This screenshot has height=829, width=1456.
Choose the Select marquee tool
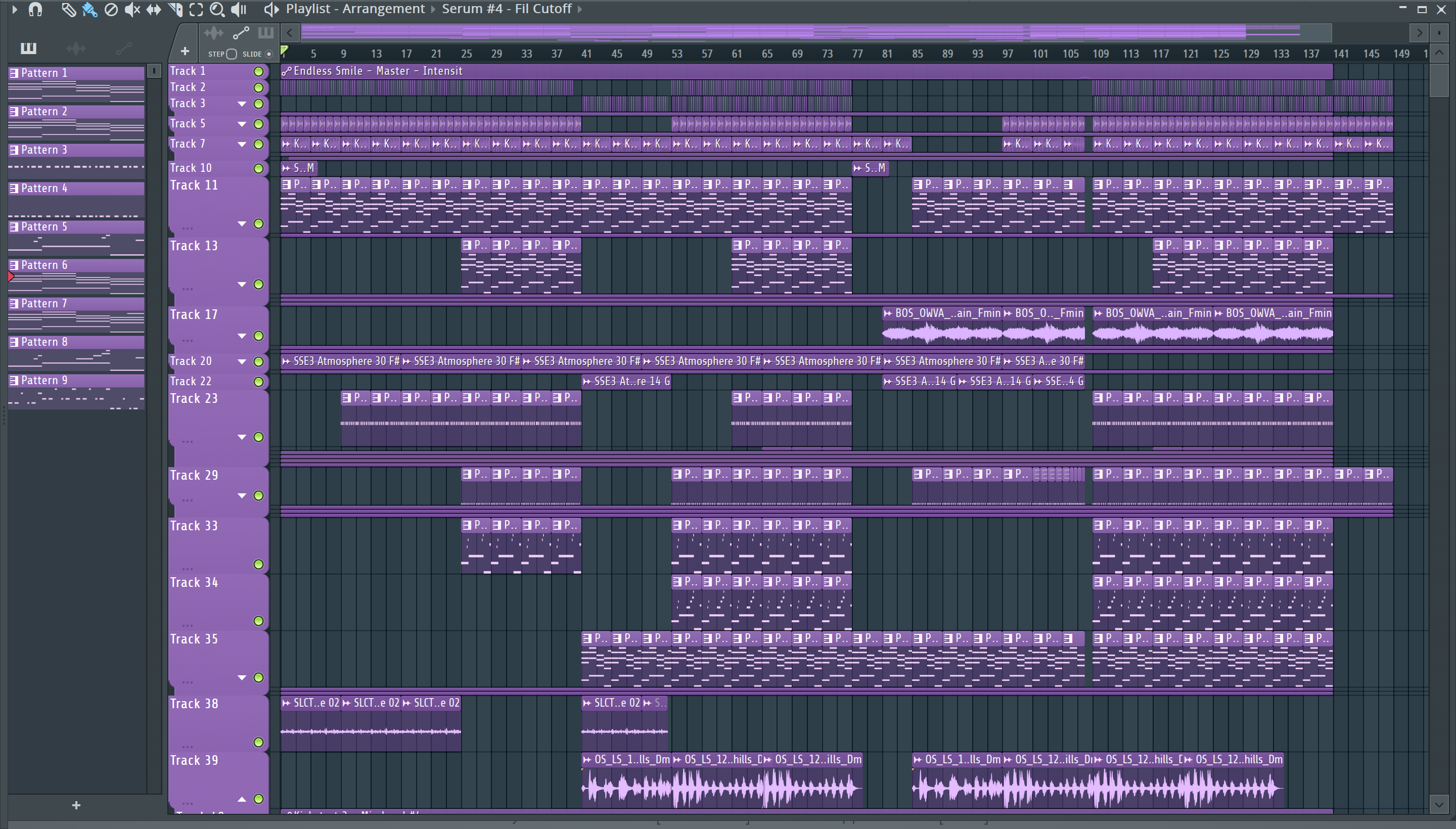click(x=196, y=9)
